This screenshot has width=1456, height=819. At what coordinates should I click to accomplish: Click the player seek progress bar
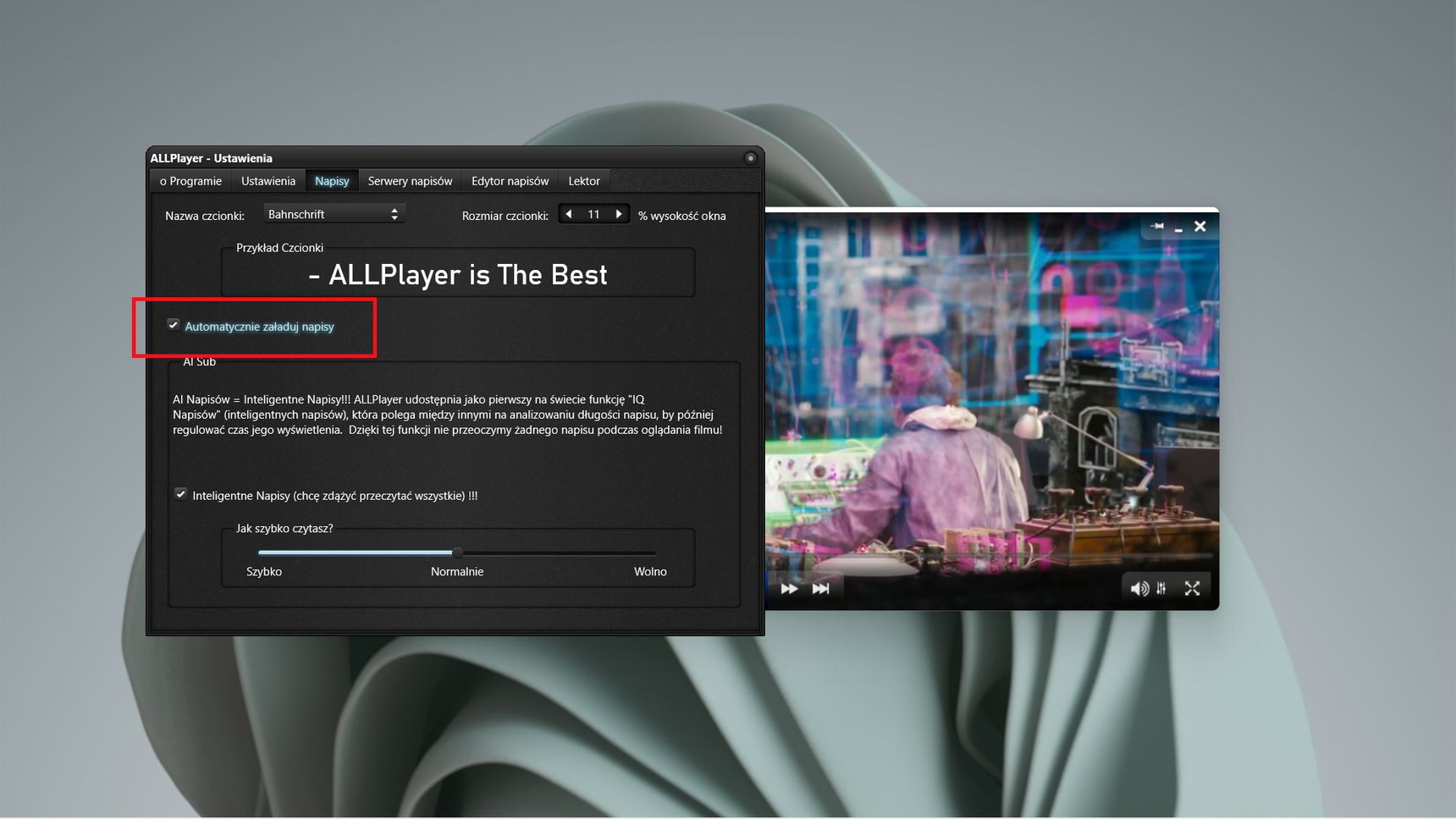(x=990, y=555)
